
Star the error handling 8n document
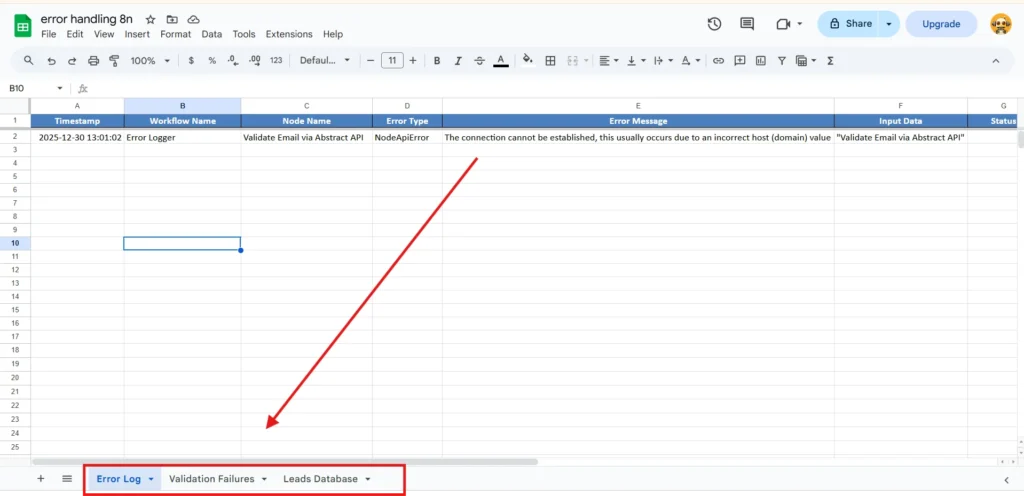(x=150, y=20)
